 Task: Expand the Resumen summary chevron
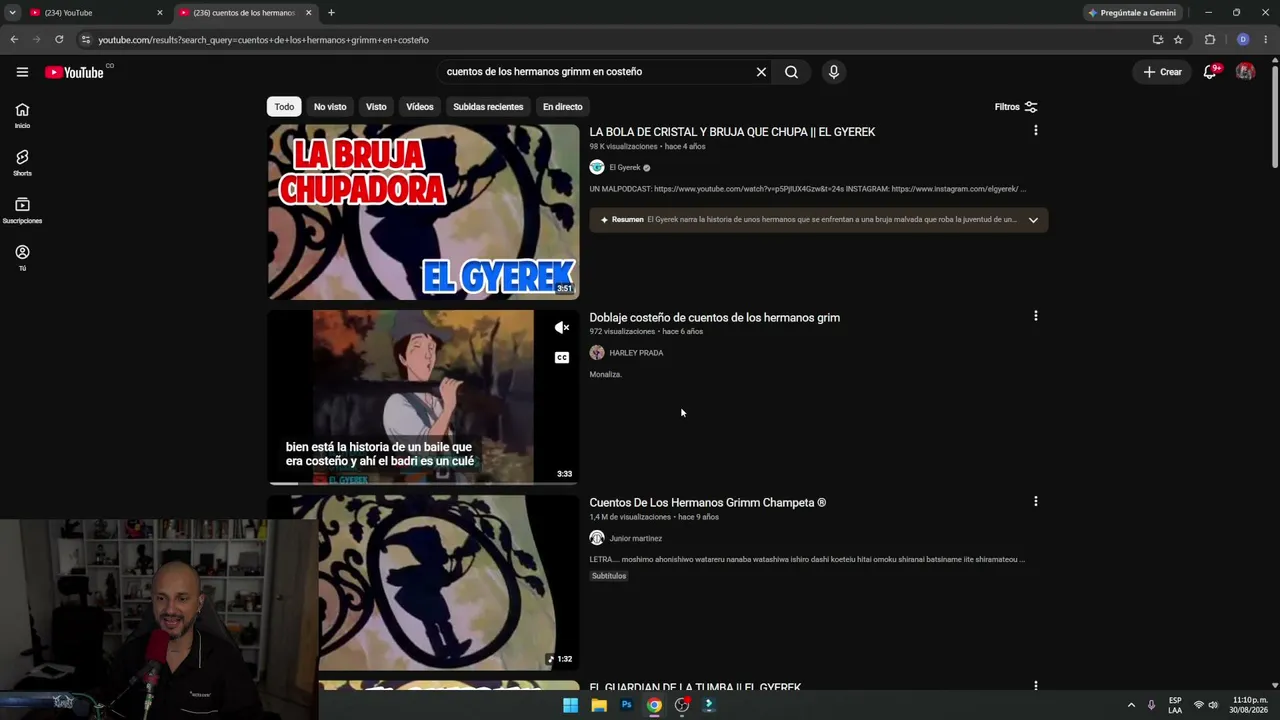click(x=1033, y=220)
